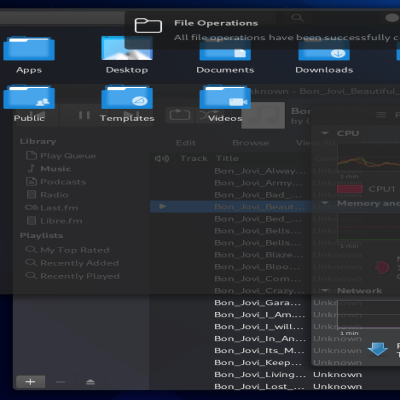This screenshot has width=400, height=400.
Task: Select Radio in Library sidebar
Action: [x=47, y=195]
